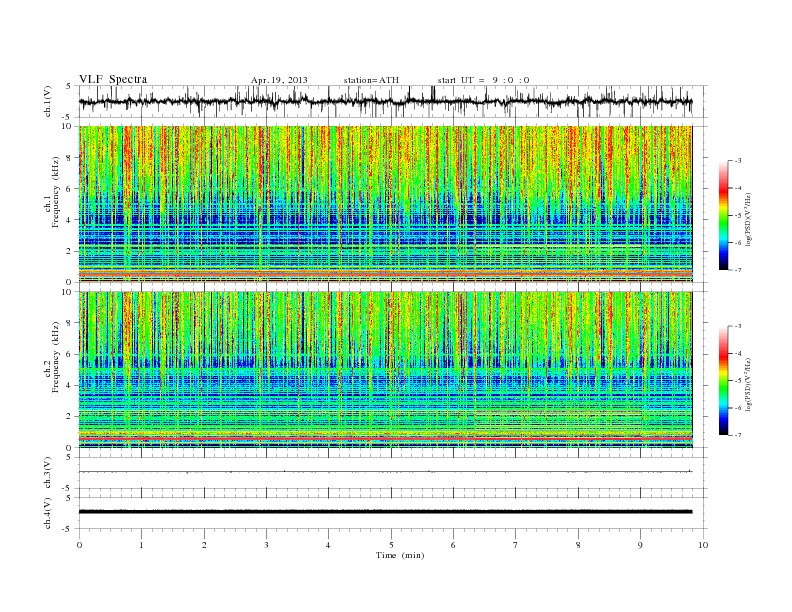This screenshot has width=792, height=612.
Task: Click the time axis tick label '5'
Action: [391, 545]
